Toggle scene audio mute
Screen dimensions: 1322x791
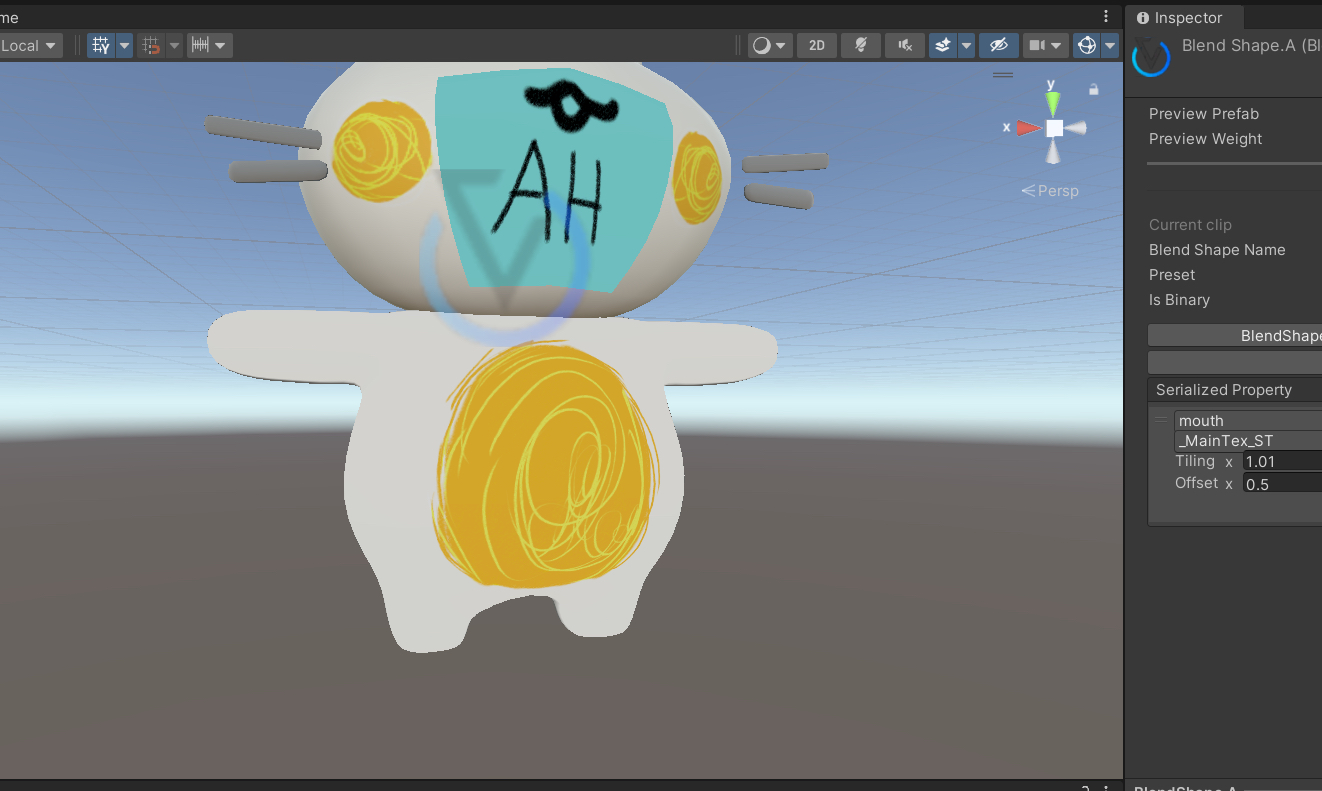[904, 45]
